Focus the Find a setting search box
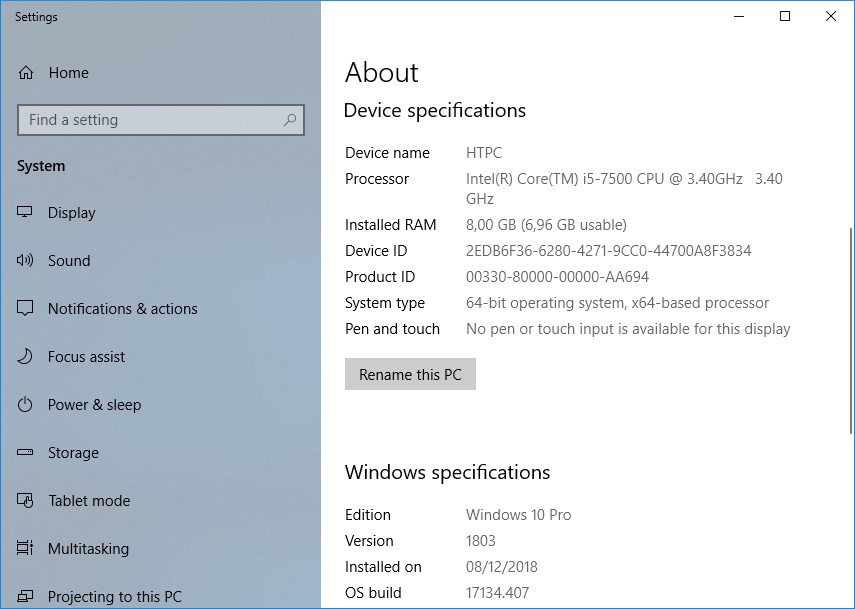The width and height of the screenshot is (855, 609). click(161, 119)
